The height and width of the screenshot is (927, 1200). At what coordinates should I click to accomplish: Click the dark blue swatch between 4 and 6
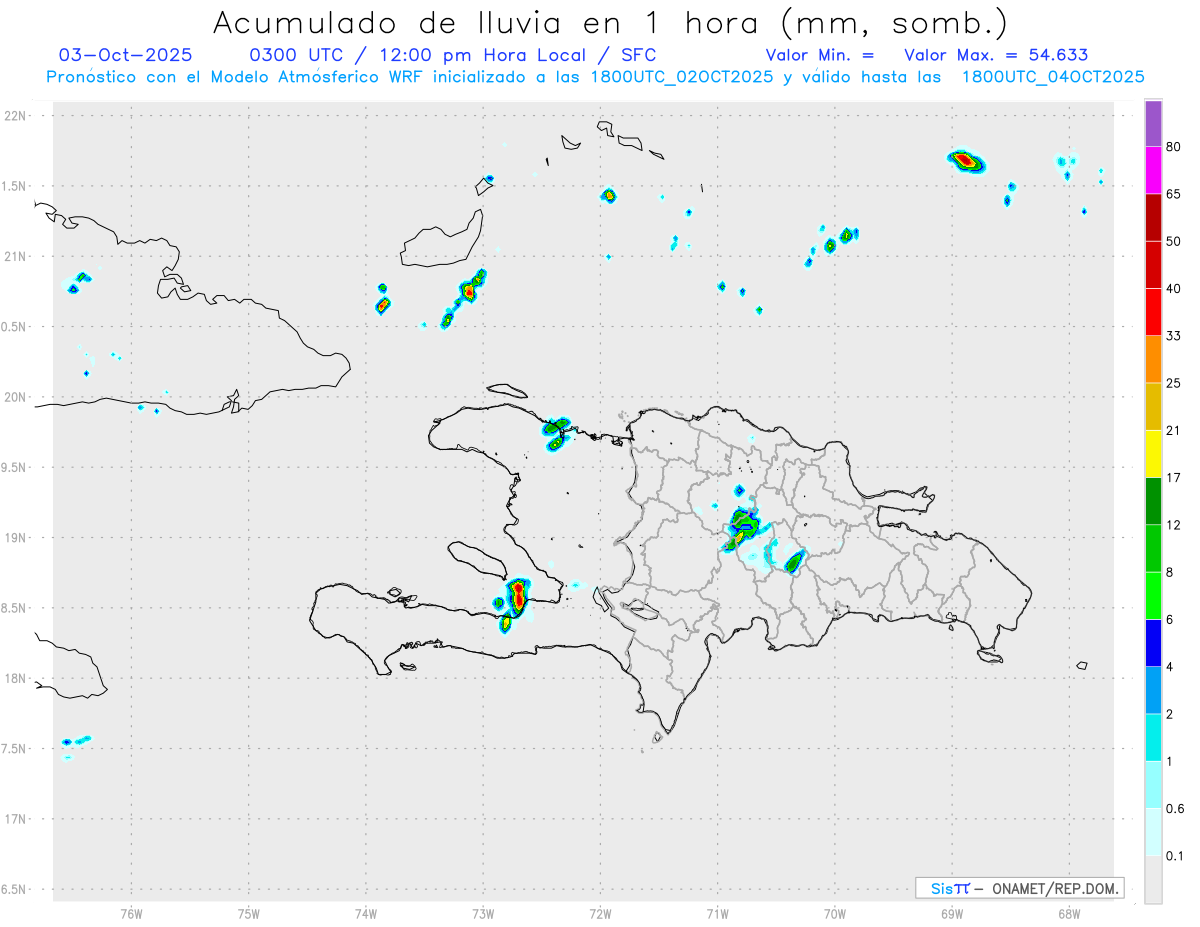(1153, 642)
